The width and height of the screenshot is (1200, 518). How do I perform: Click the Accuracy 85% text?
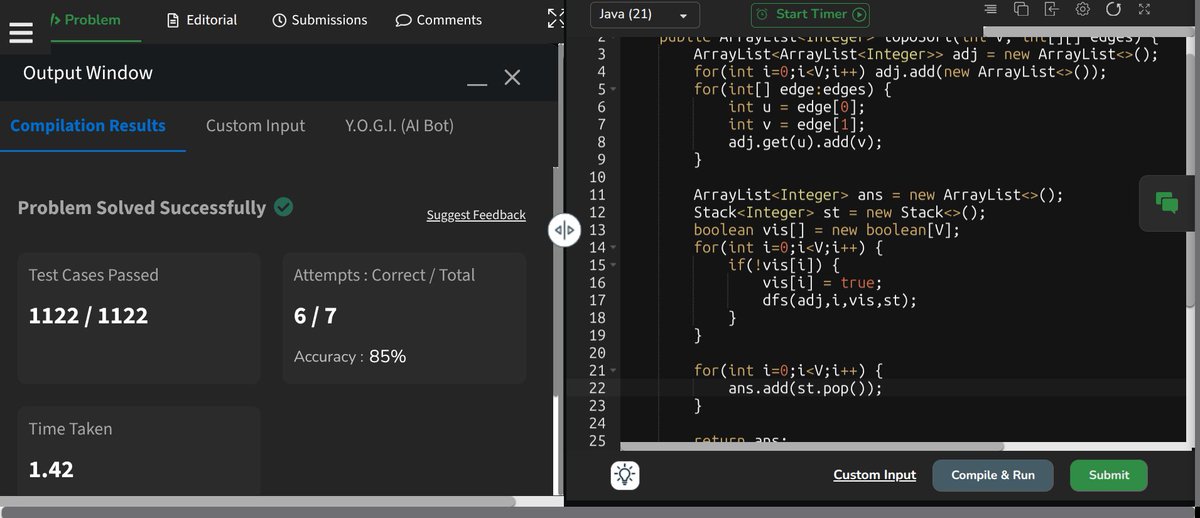350,356
